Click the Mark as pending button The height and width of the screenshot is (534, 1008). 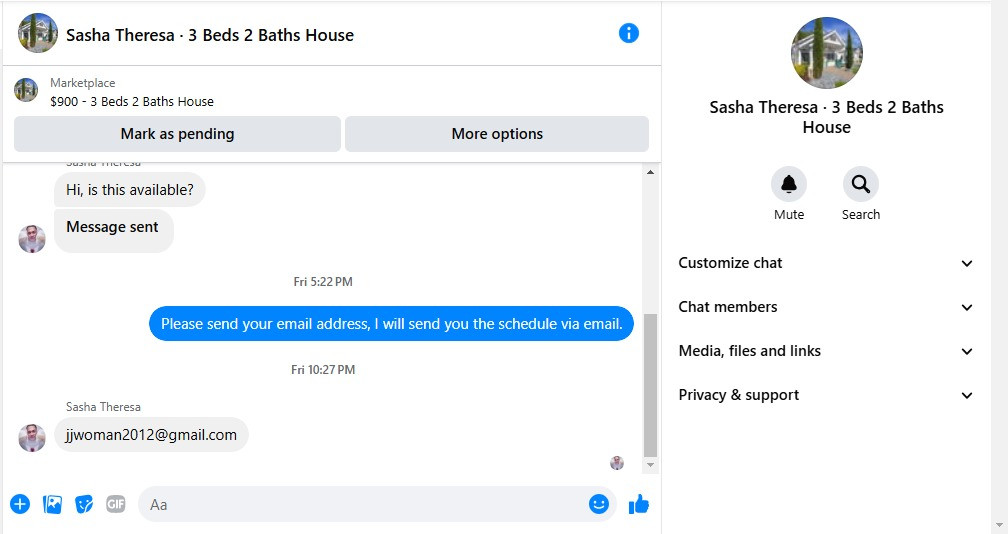pos(177,134)
